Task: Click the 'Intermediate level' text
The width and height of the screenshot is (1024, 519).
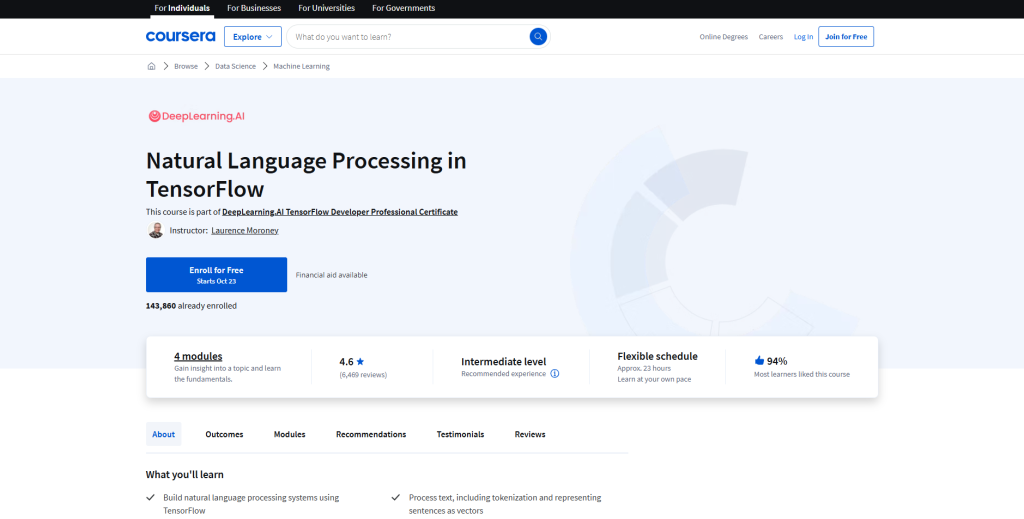Action: pos(504,362)
